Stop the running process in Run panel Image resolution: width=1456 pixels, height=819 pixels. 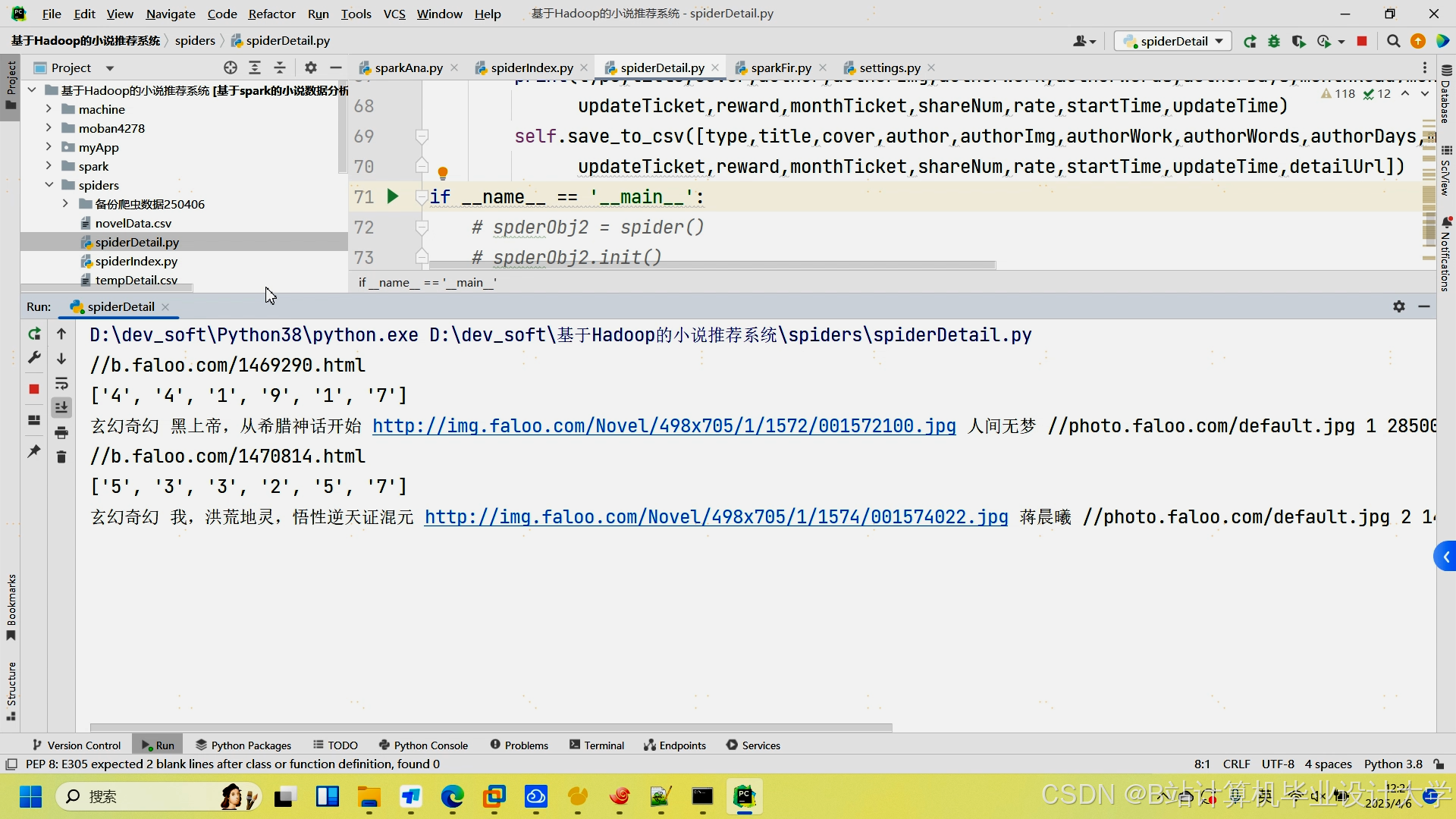point(33,389)
